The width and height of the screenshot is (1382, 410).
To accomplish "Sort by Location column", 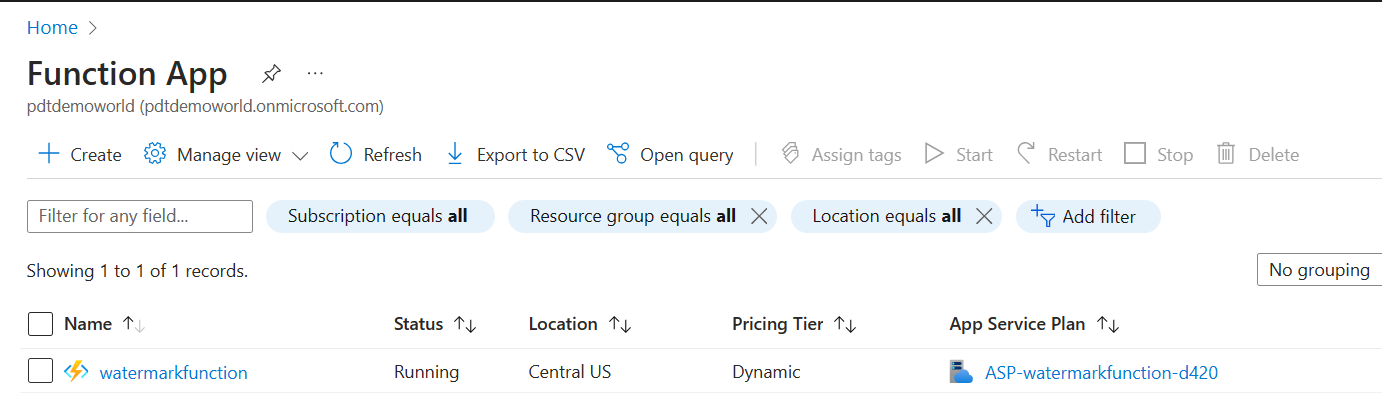I will point(580,324).
